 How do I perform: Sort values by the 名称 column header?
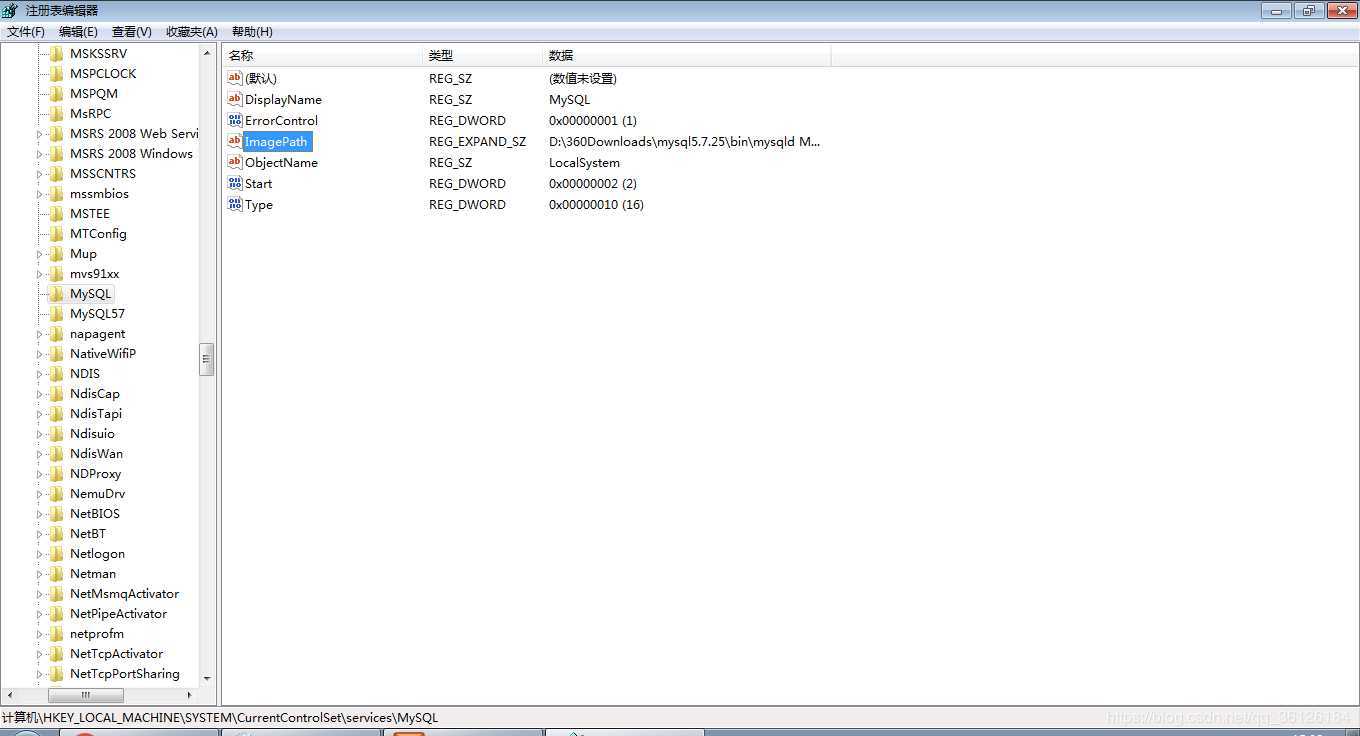click(322, 55)
